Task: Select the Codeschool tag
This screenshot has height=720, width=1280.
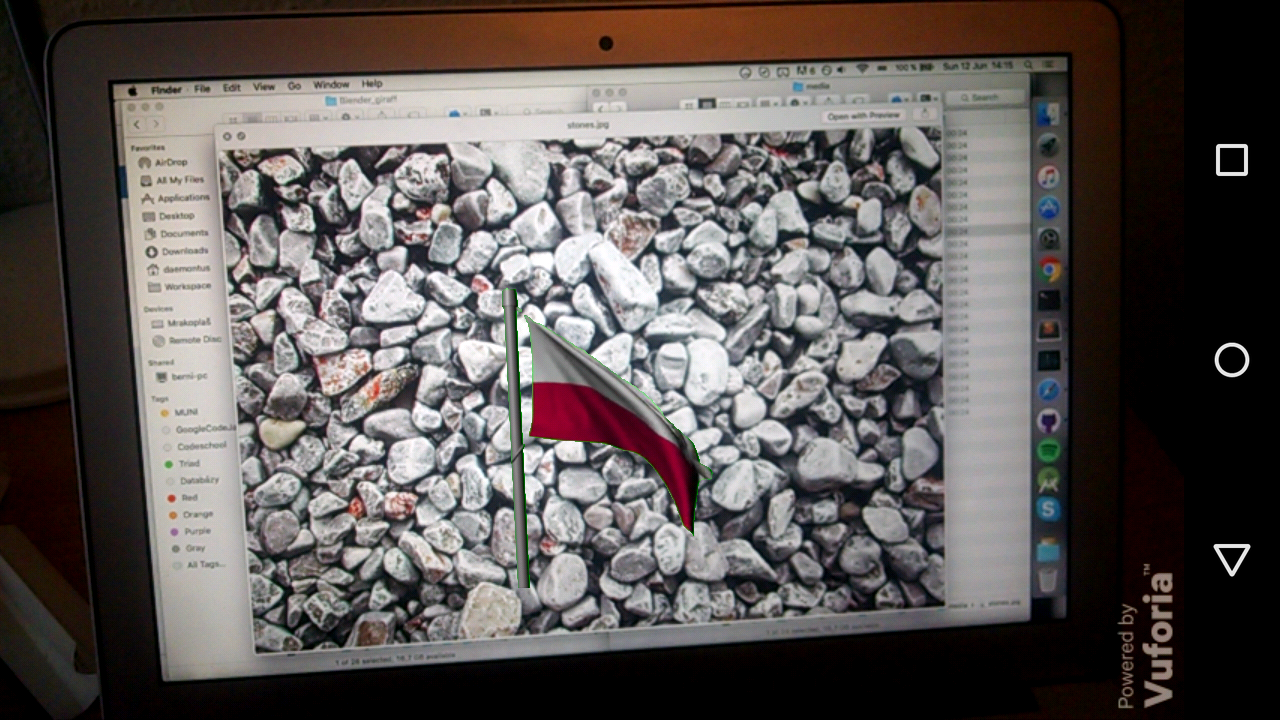Action: 195,446
